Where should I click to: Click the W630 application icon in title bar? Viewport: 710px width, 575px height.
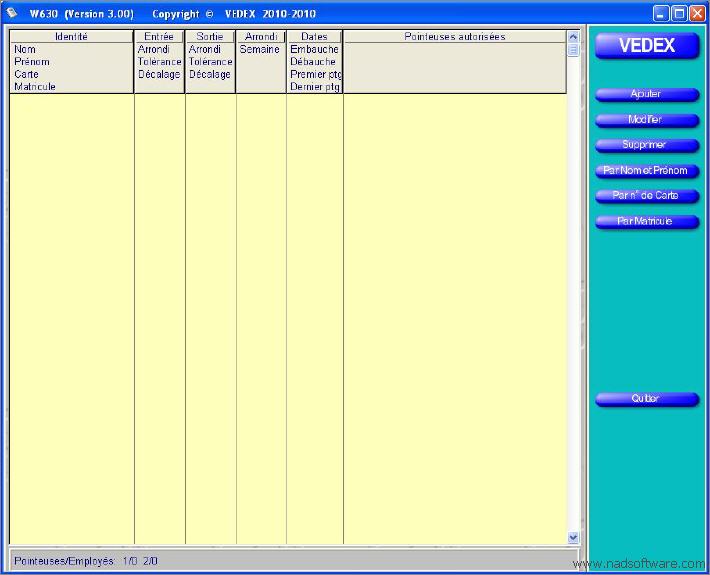12,13
